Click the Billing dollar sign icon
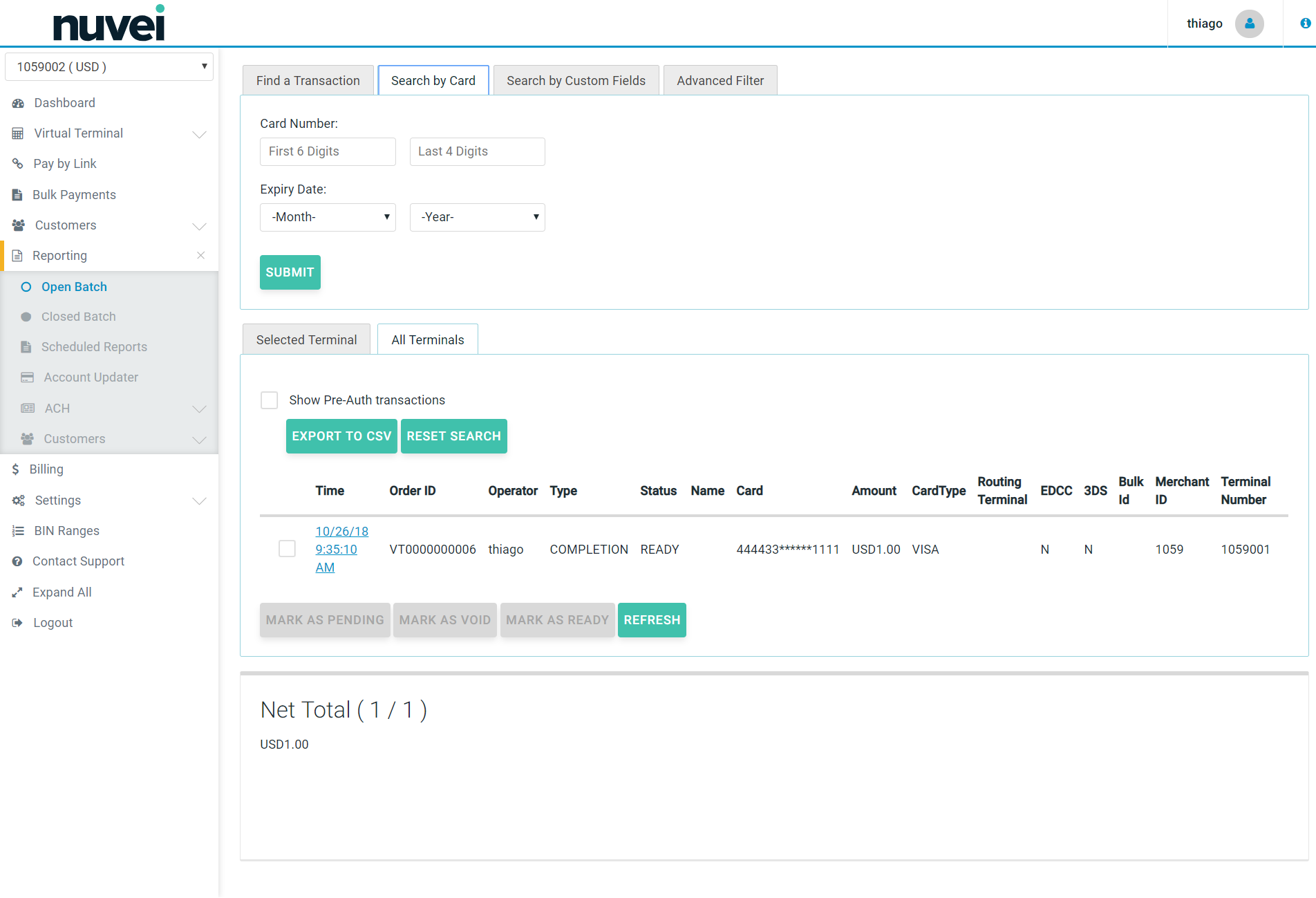 coord(16,469)
